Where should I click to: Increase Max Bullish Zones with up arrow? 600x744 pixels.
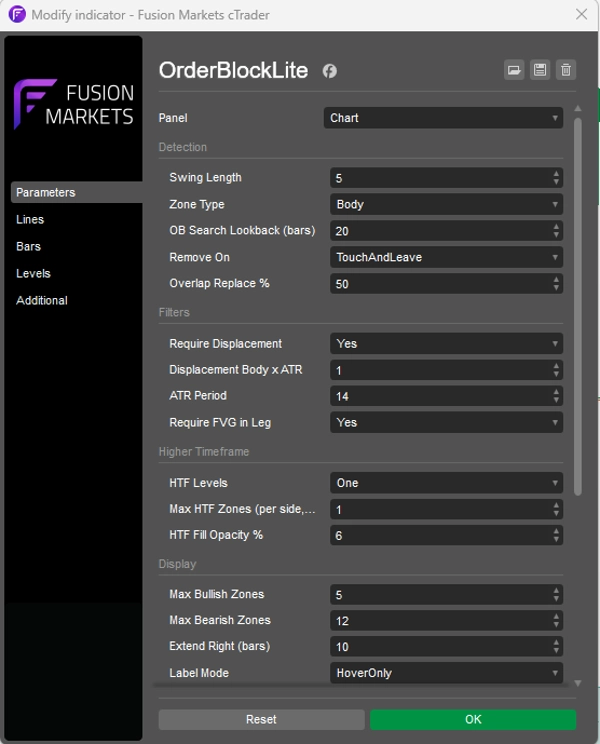[x=556, y=591]
